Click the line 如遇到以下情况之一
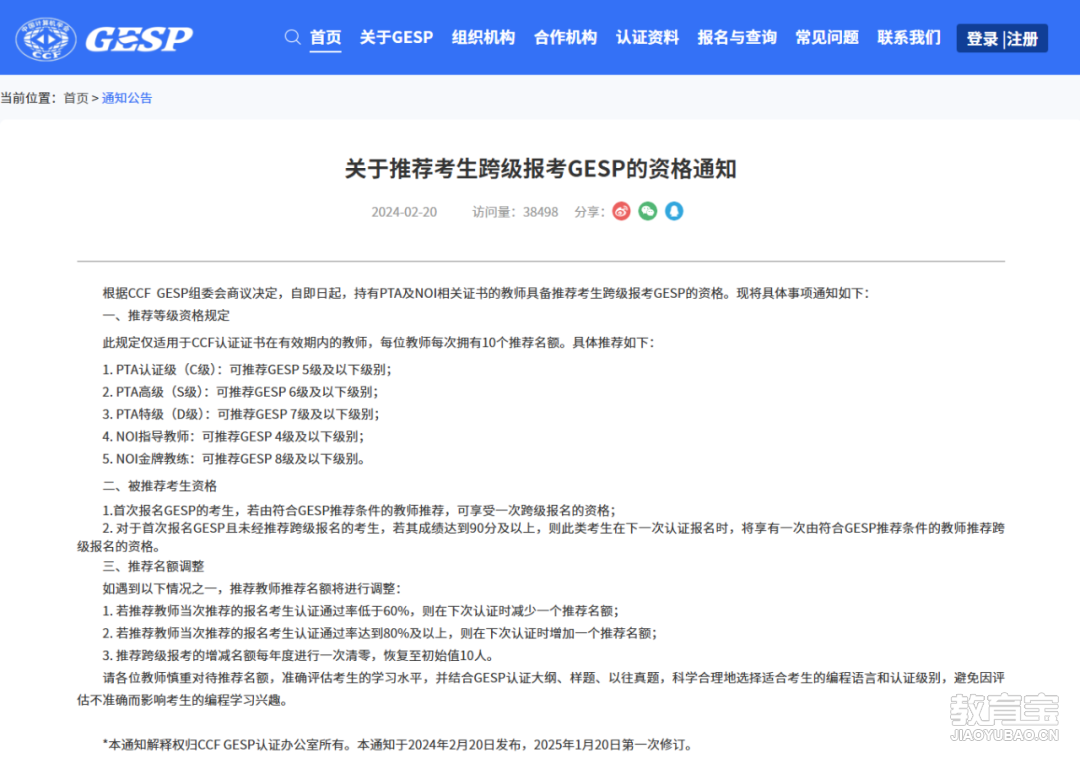 [x=251, y=588]
